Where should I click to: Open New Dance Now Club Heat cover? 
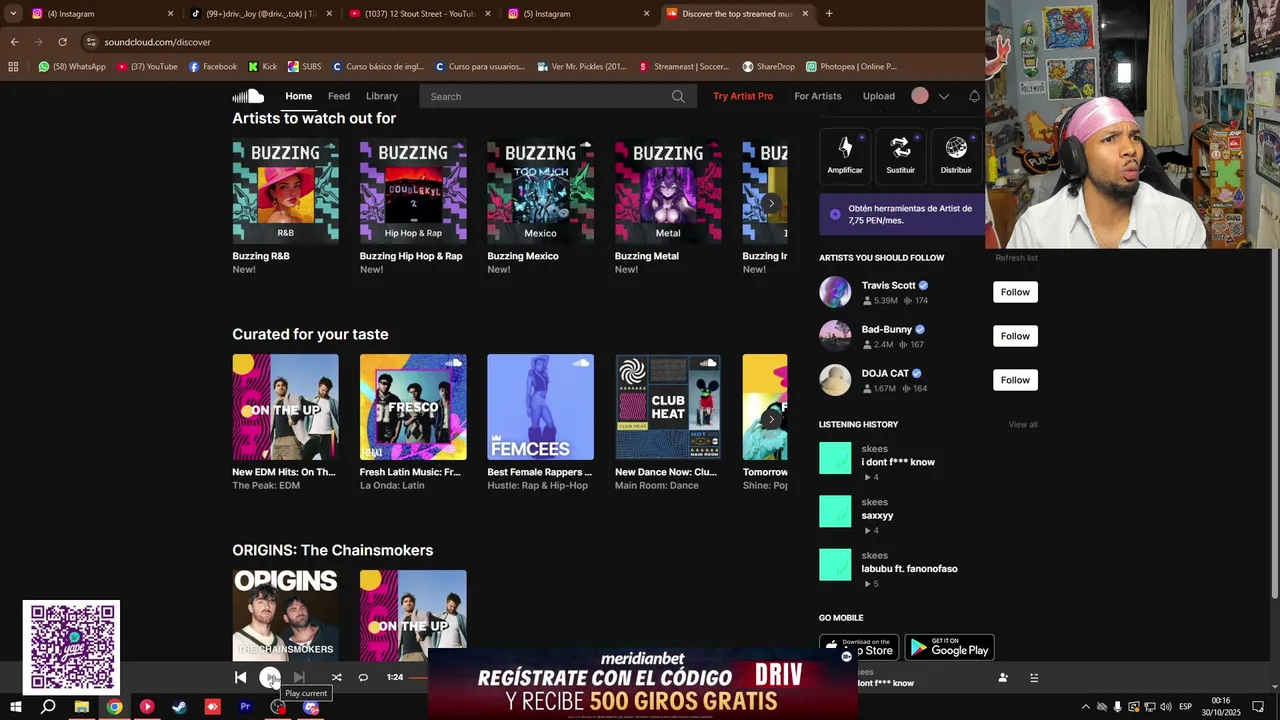668,407
